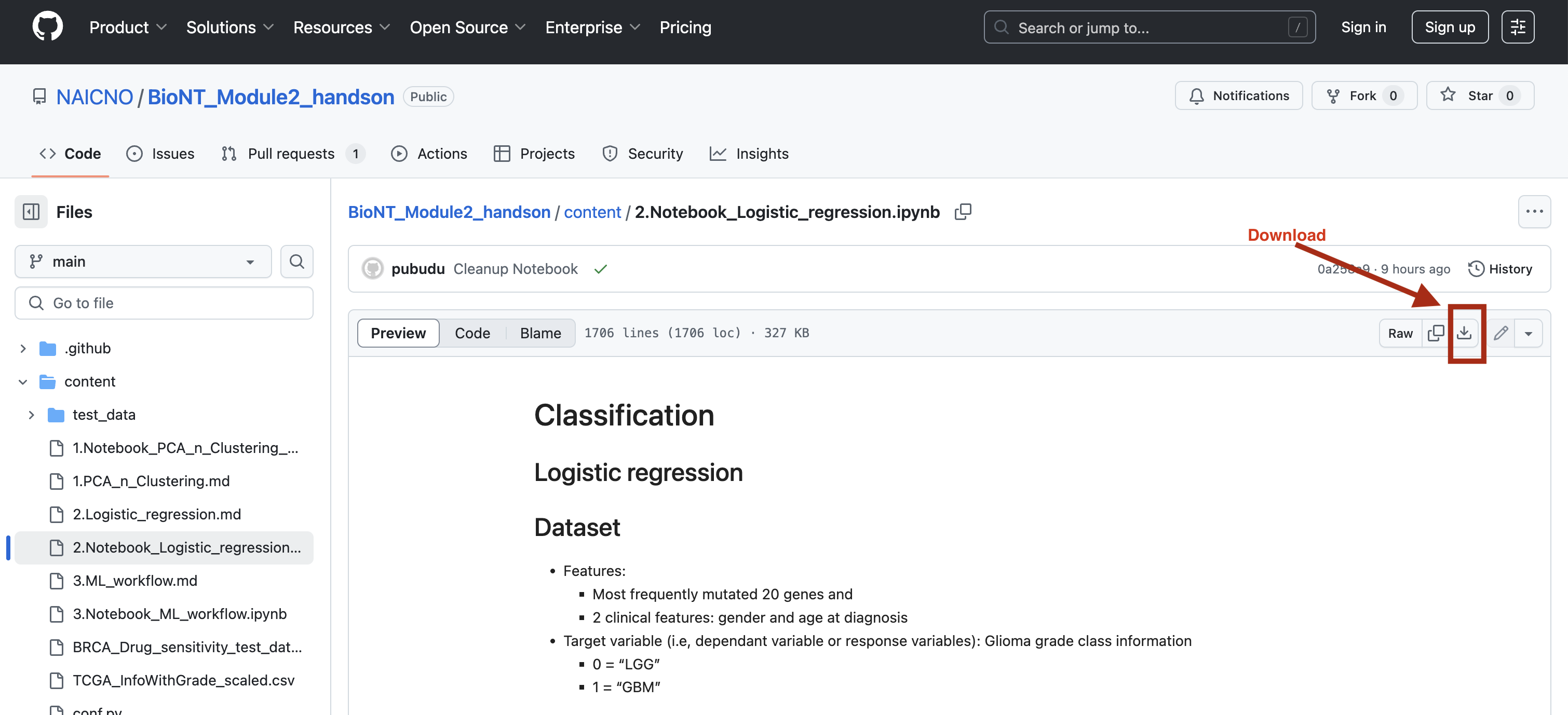Expand the .github folder chevron
Screen dimensions: 1568x715
click(x=22, y=349)
